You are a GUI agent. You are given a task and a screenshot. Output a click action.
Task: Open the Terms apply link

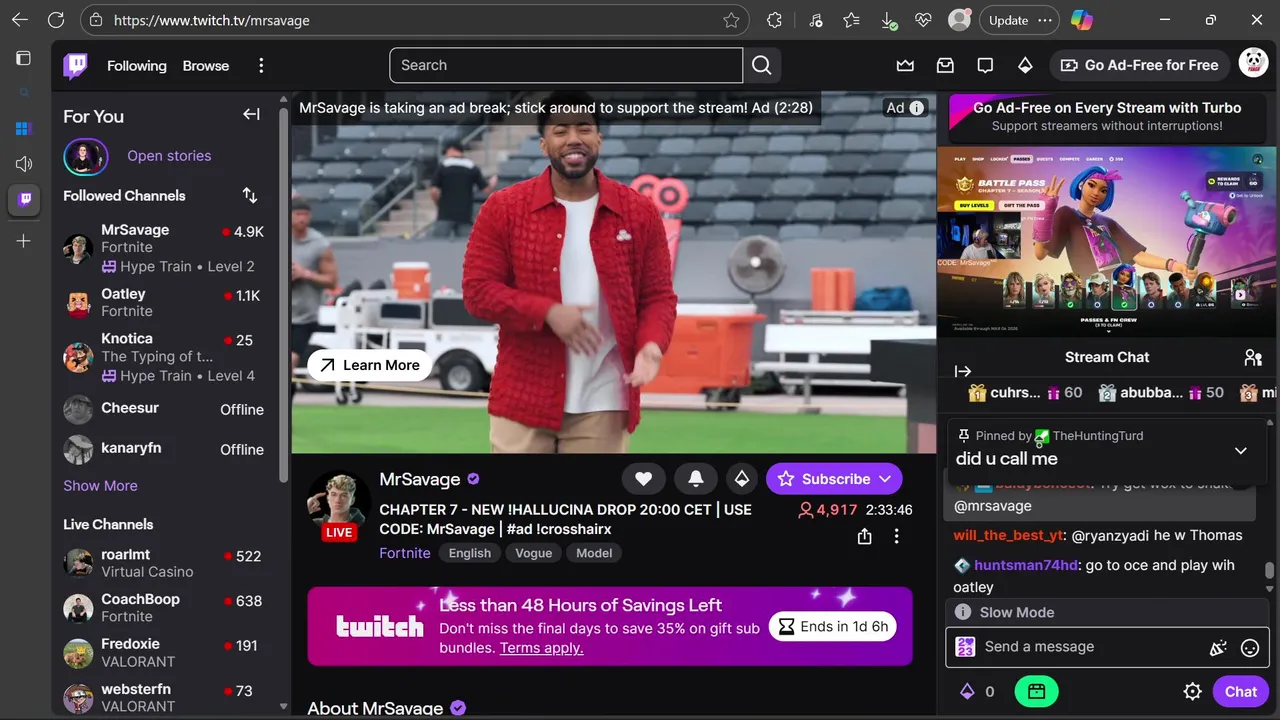541,648
